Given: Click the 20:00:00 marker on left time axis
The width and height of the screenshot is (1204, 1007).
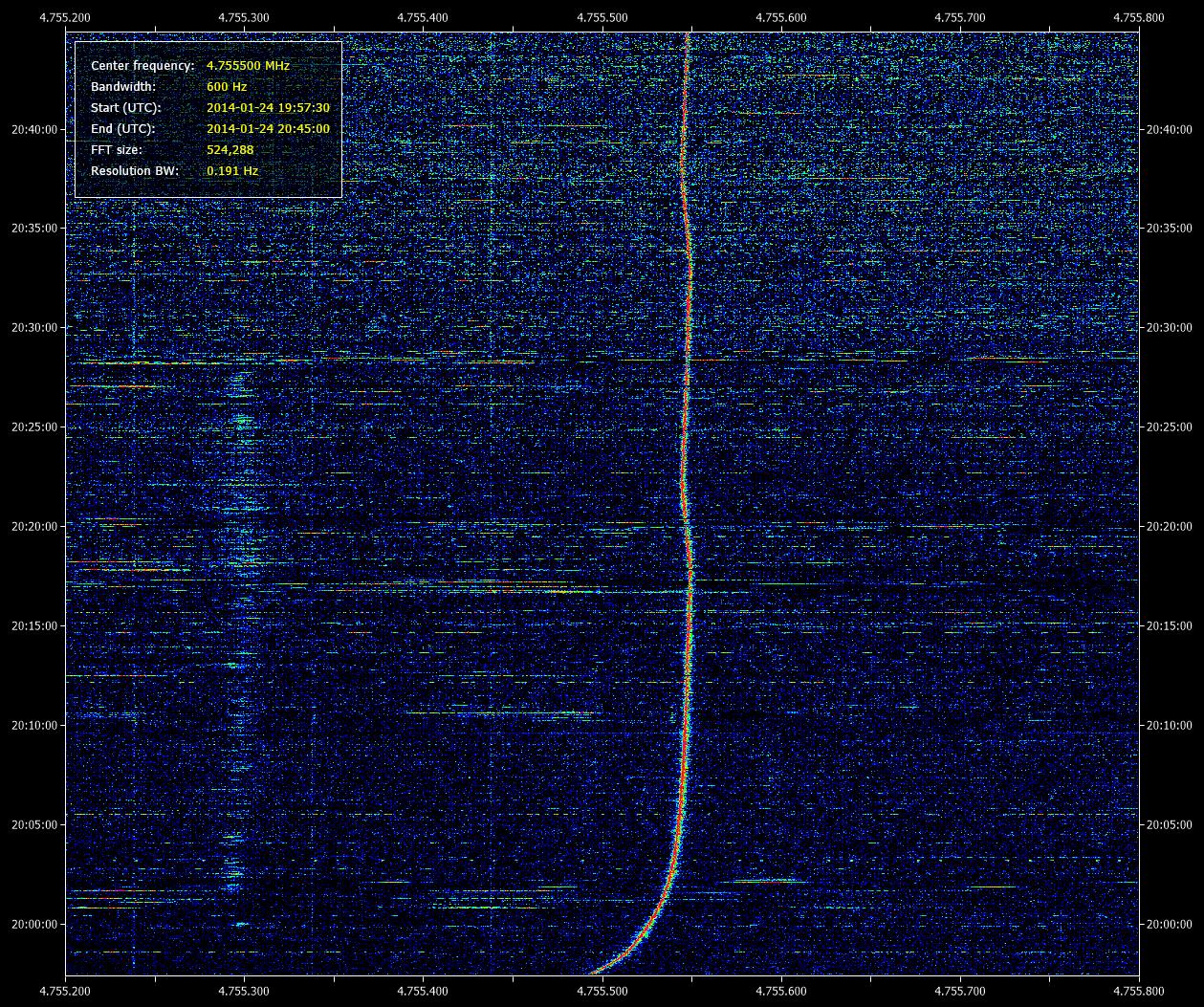Looking at the screenshot, I should point(33,925).
